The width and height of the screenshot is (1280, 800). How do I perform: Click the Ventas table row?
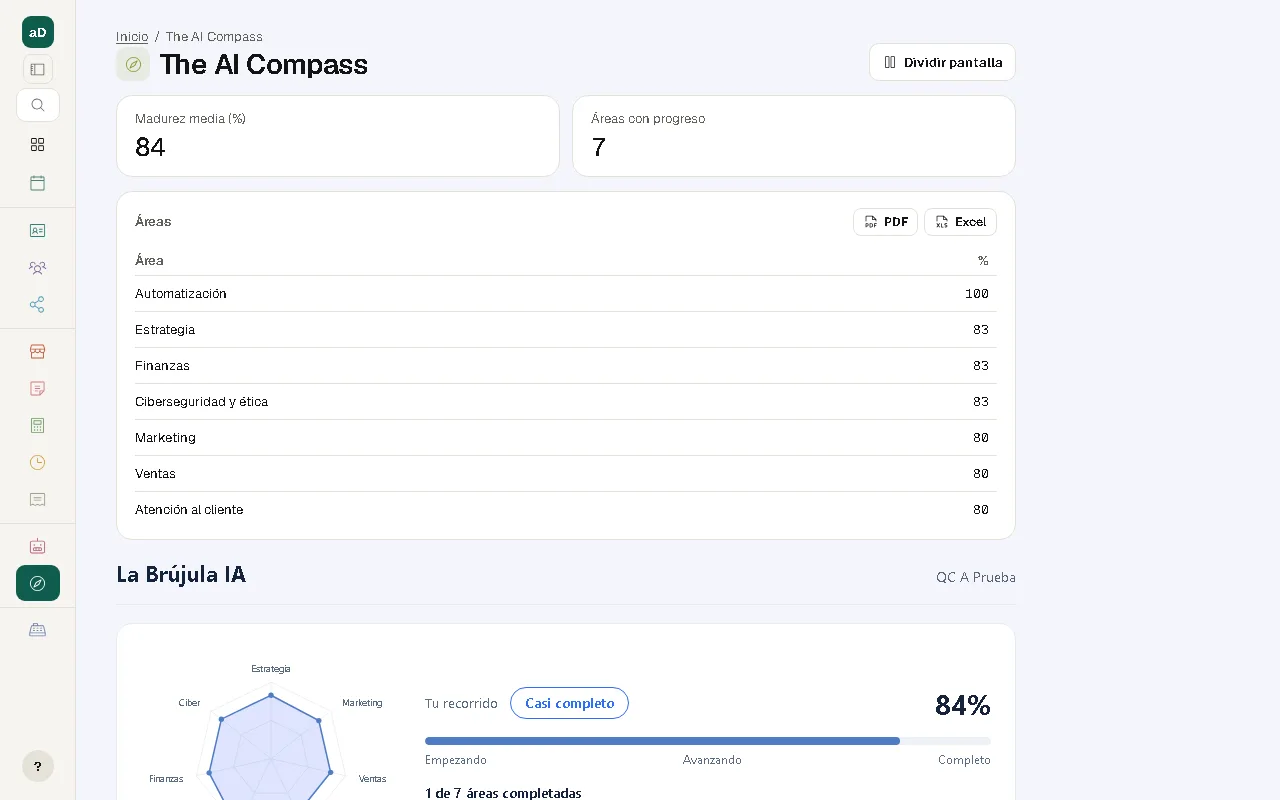point(566,474)
